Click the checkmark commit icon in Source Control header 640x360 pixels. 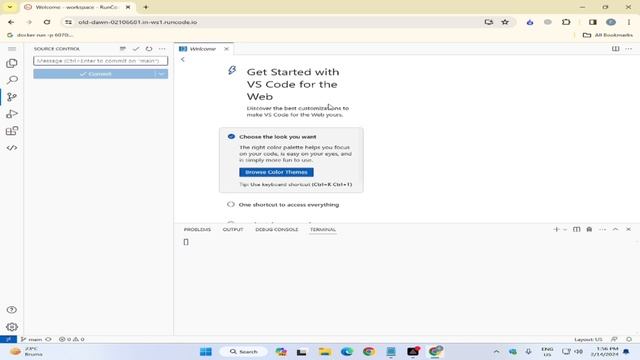point(136,49)
